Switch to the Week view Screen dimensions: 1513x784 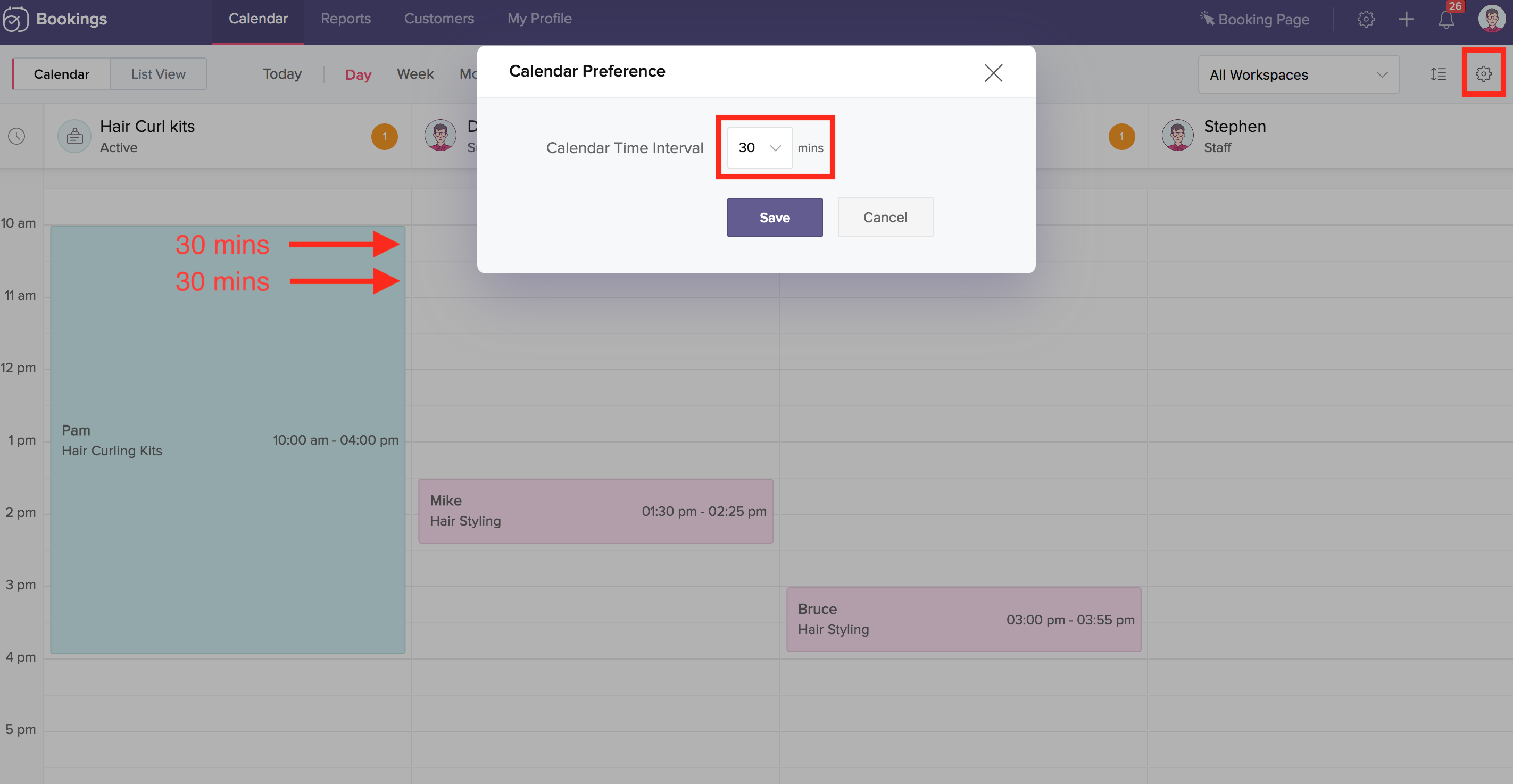pyautogui.click(x=414, y=74)
